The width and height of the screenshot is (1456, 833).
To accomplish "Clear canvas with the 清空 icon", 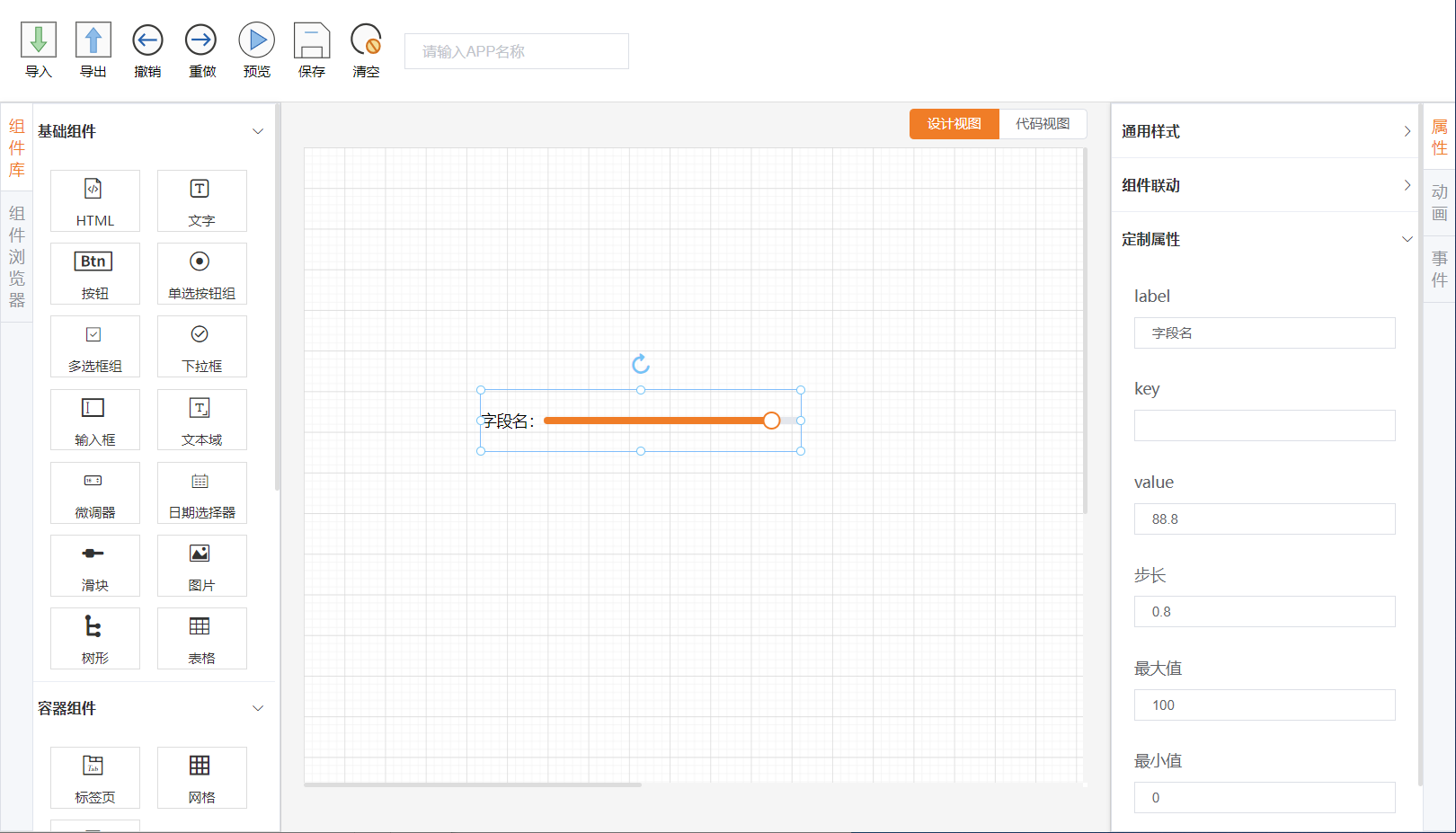I will (x=366, y=40).
